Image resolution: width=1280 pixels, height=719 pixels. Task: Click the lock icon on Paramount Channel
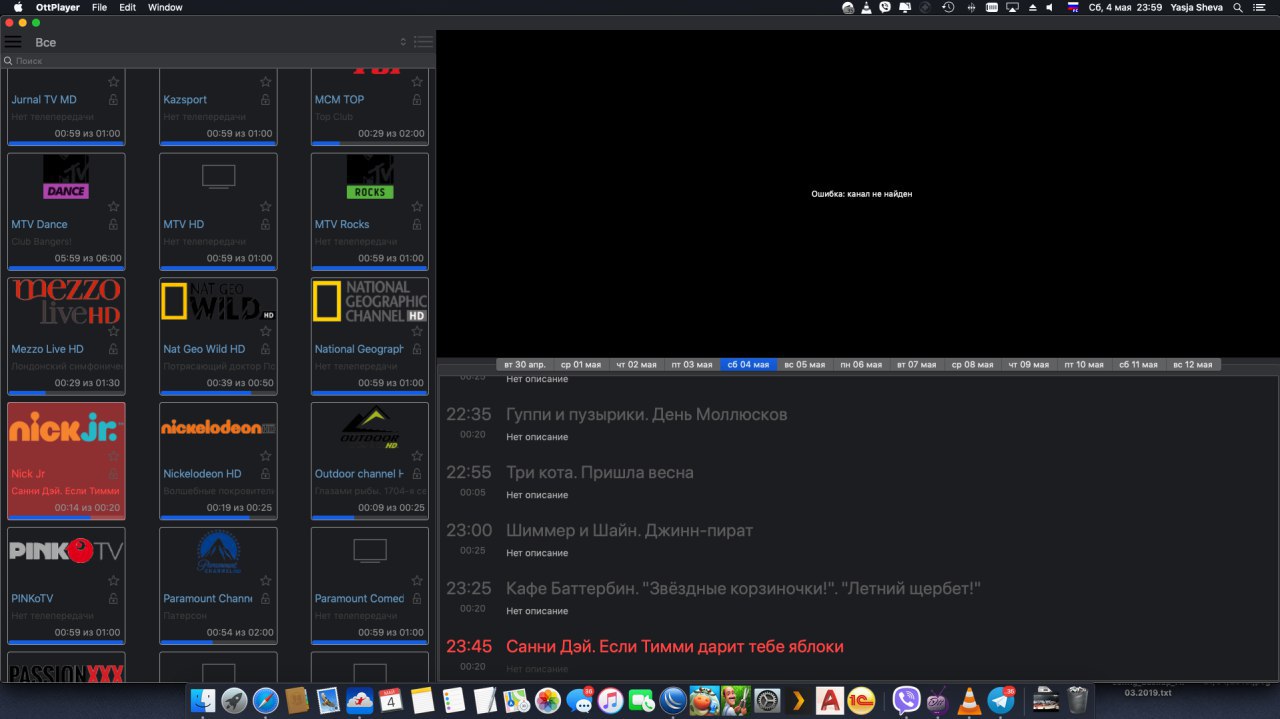(265, 598)
